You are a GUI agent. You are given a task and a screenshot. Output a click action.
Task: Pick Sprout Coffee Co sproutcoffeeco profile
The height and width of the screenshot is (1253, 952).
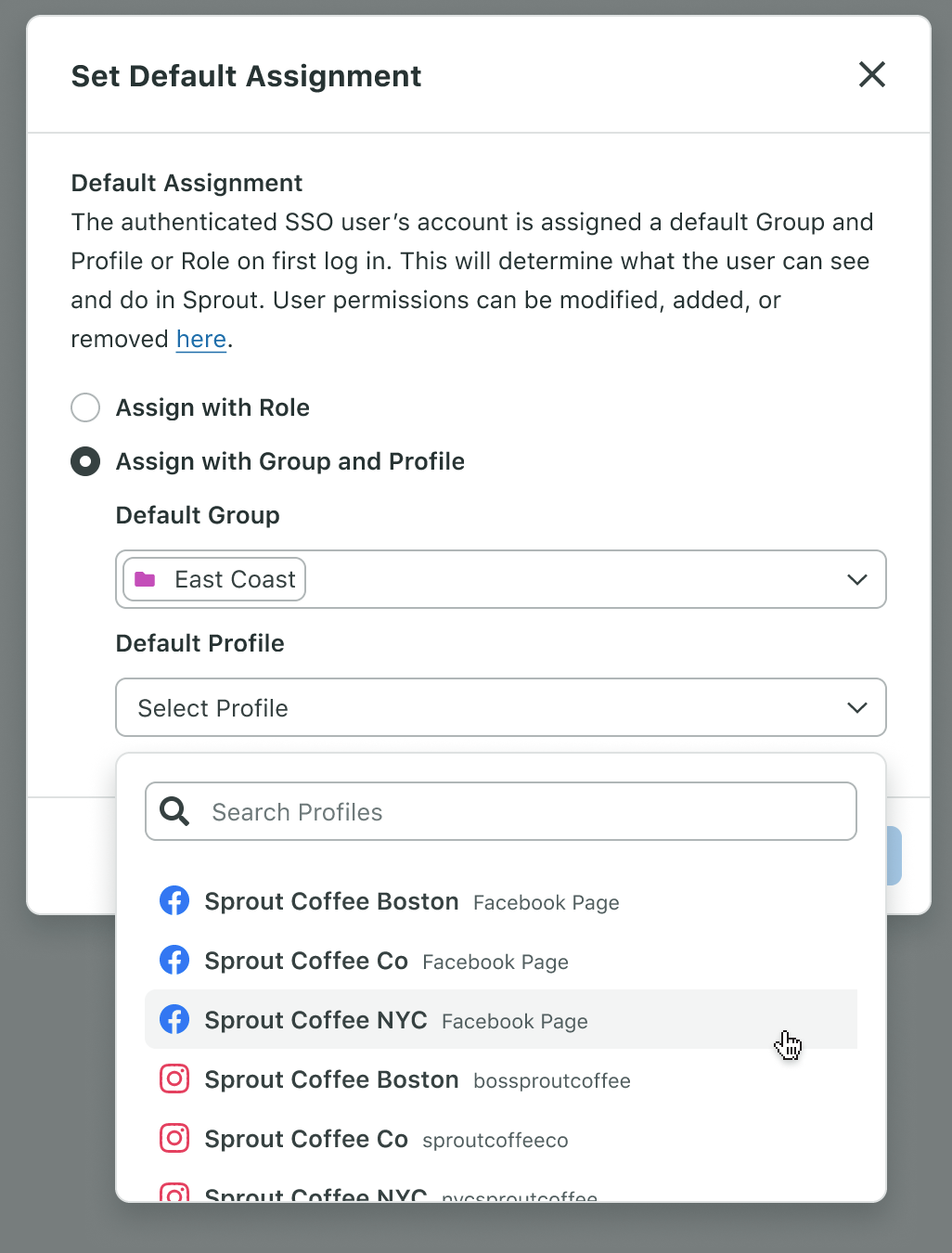click(x=501, y=1138)
